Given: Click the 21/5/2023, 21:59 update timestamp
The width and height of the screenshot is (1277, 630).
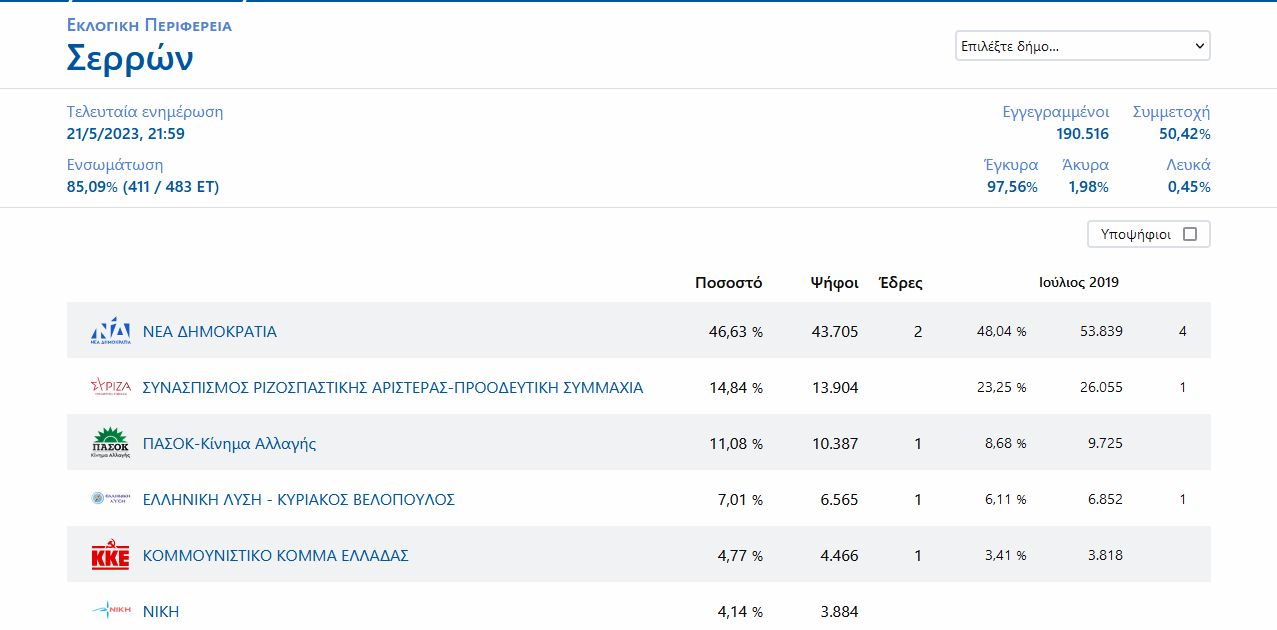Looking at the screenshot, I should (x=126, y=134).
